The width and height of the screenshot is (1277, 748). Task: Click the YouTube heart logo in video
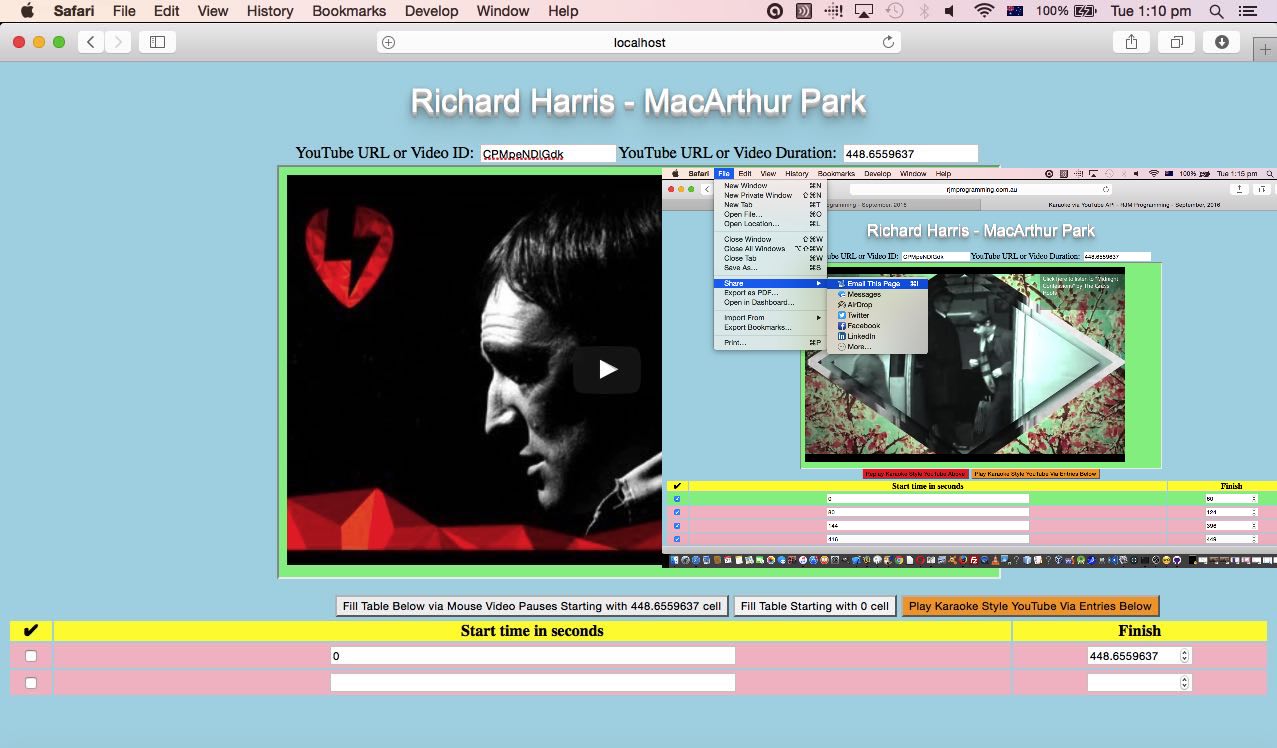pyautogui.click(x=347, y=258)
